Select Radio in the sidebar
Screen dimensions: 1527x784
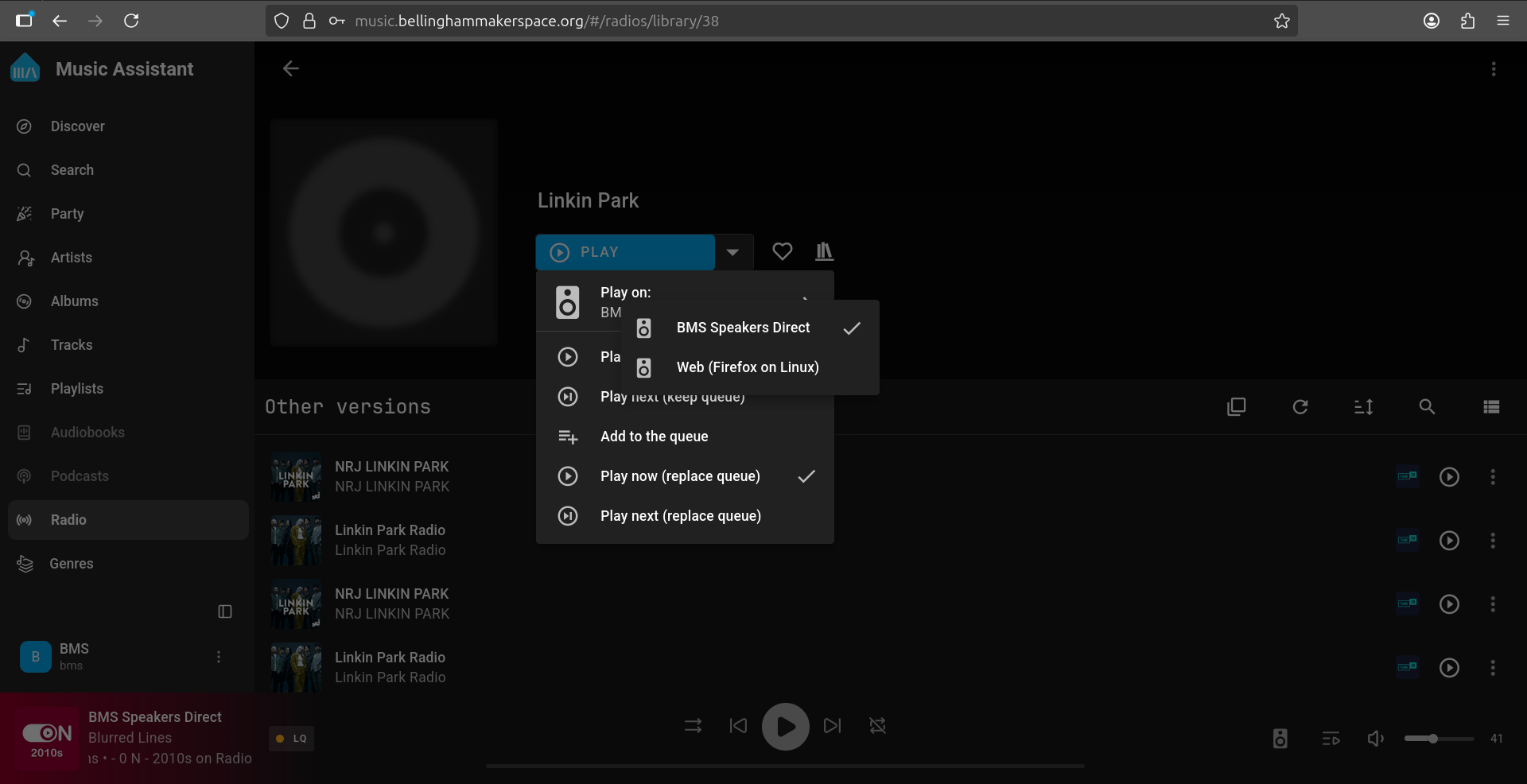tap(127, 520)
